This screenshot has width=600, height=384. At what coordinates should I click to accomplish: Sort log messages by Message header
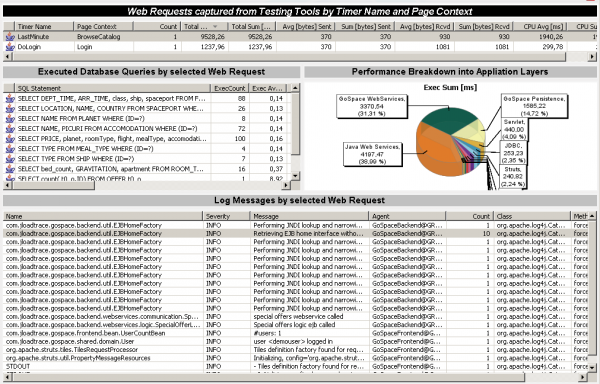(309, 216)
